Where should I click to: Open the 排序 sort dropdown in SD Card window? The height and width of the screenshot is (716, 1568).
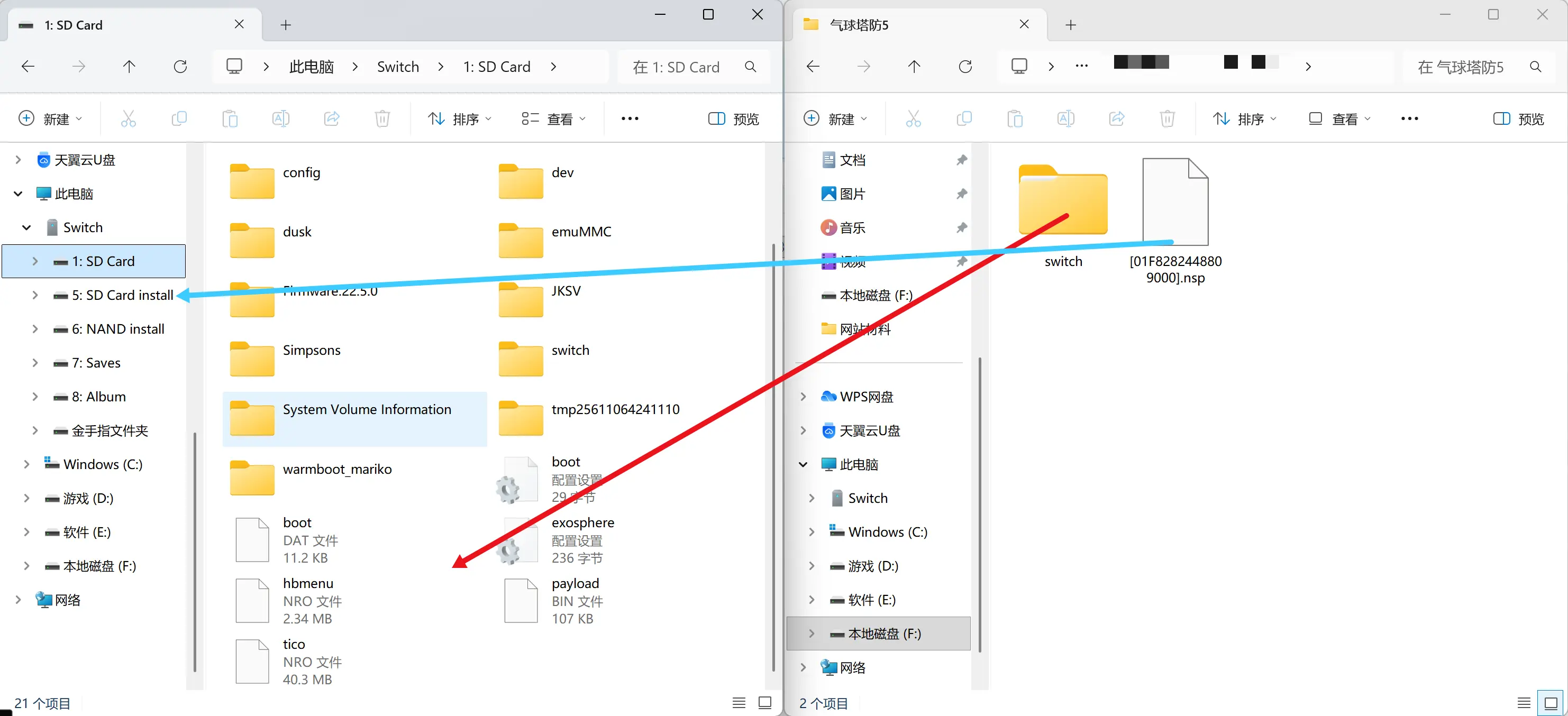460,118
